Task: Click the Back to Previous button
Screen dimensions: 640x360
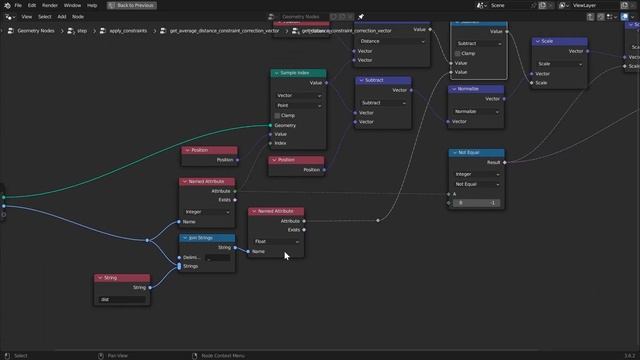Action: [x=131, y=5]
